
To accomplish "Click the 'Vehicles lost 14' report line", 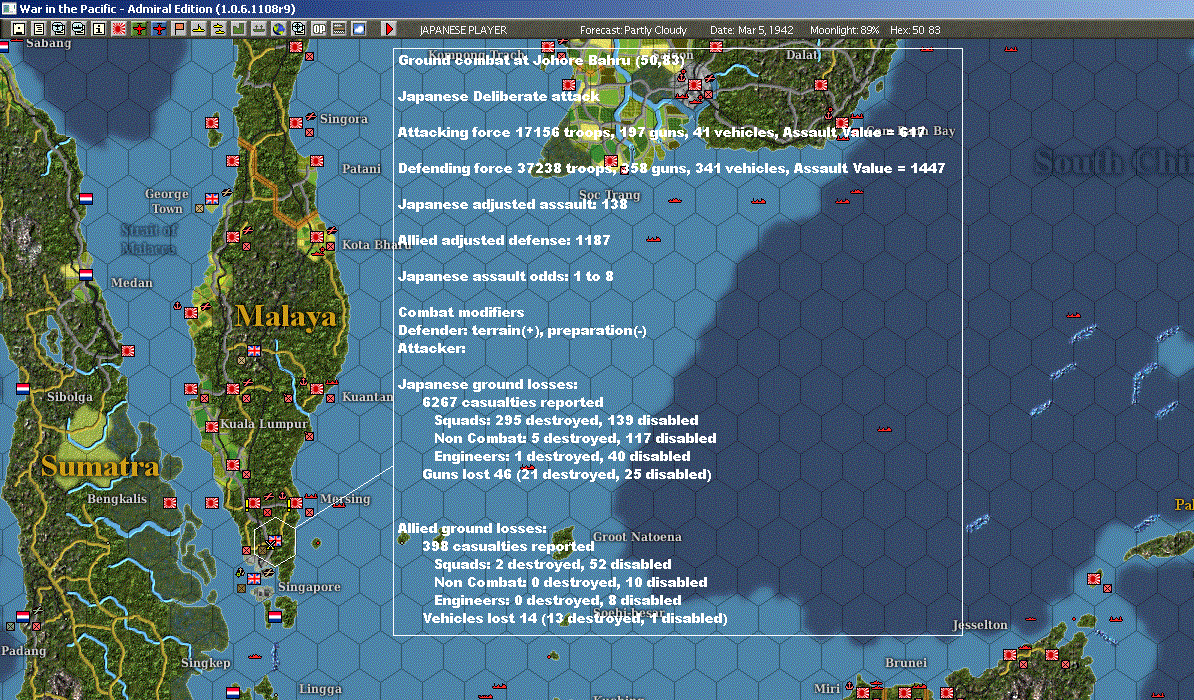I will click(575, 618).
